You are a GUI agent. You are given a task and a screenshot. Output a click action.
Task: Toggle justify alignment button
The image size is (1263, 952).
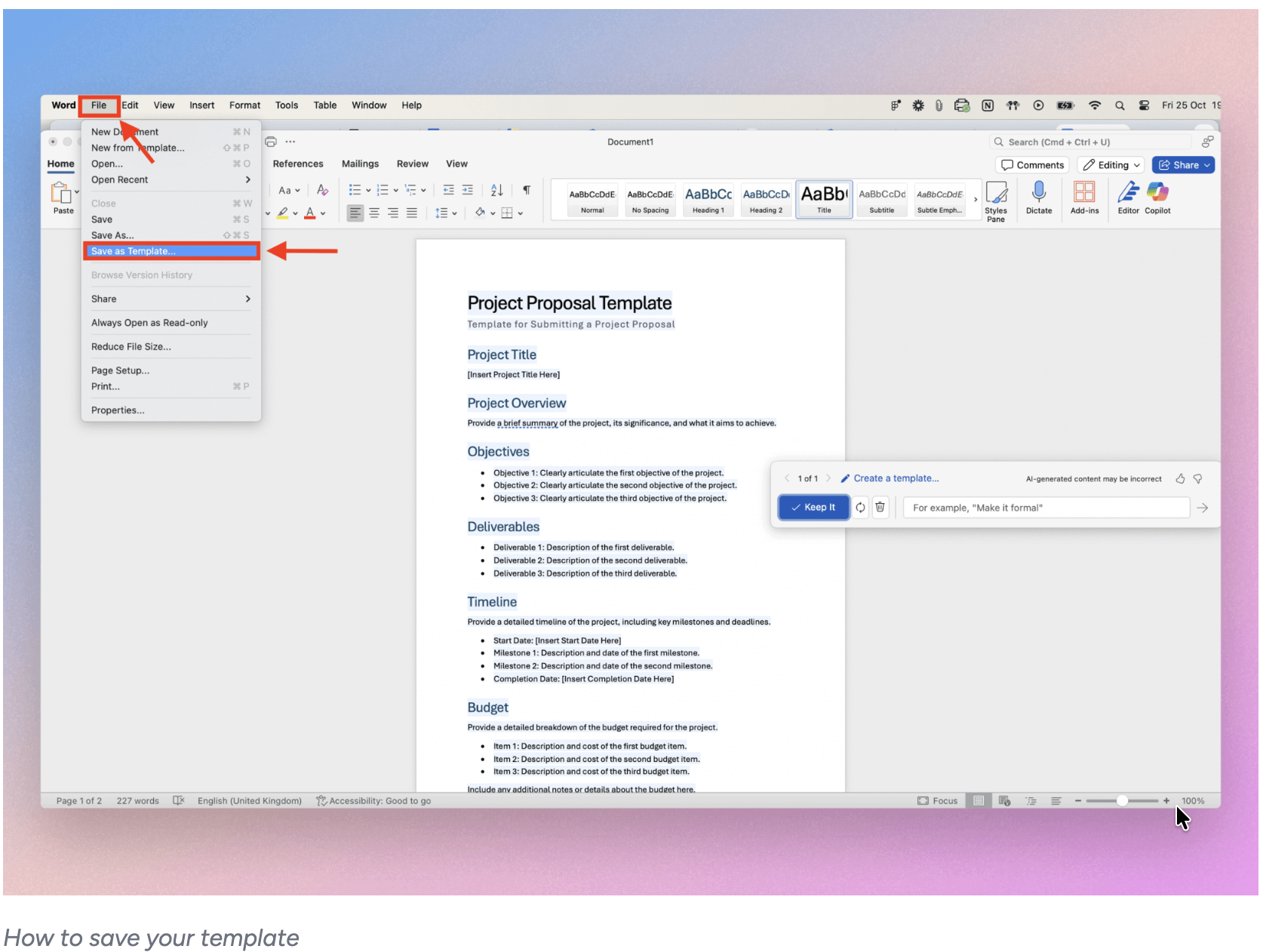[x=412, y=213]
